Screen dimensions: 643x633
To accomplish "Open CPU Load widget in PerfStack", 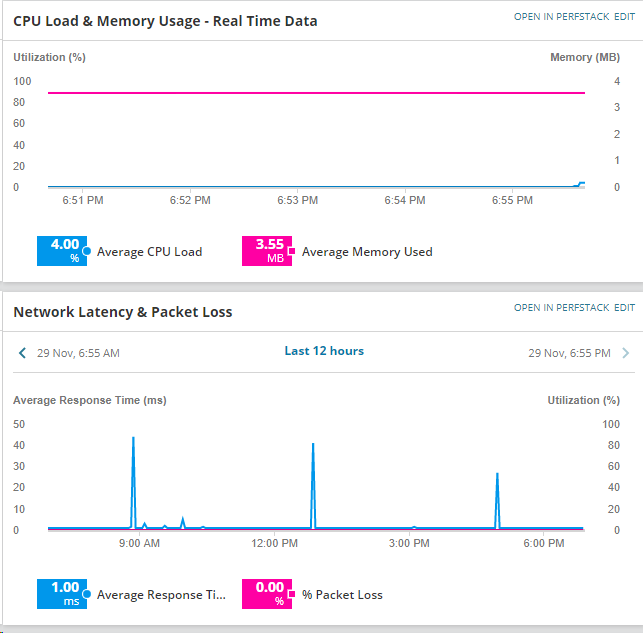I will point(561,17).
